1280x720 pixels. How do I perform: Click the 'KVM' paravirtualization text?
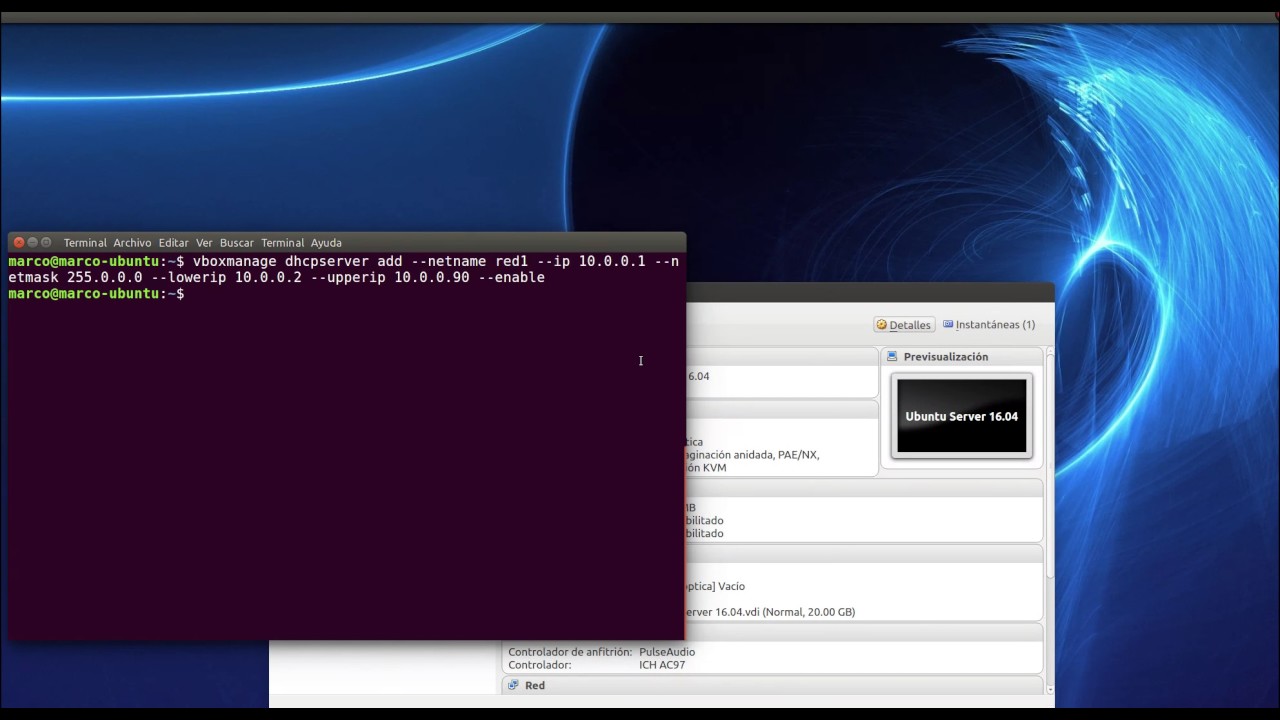point(714,468)
